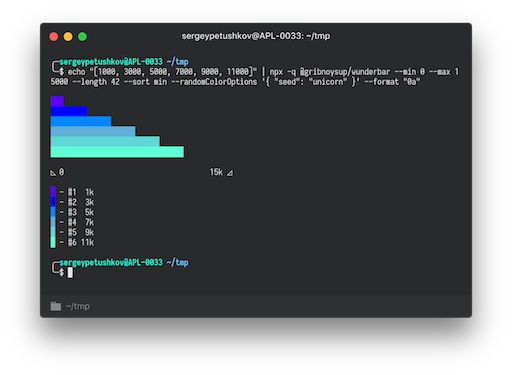Screen dimensions: 512x375
Task: Click the purple top bar in chart
Action: pyautogui.click(x=57, y=101)
